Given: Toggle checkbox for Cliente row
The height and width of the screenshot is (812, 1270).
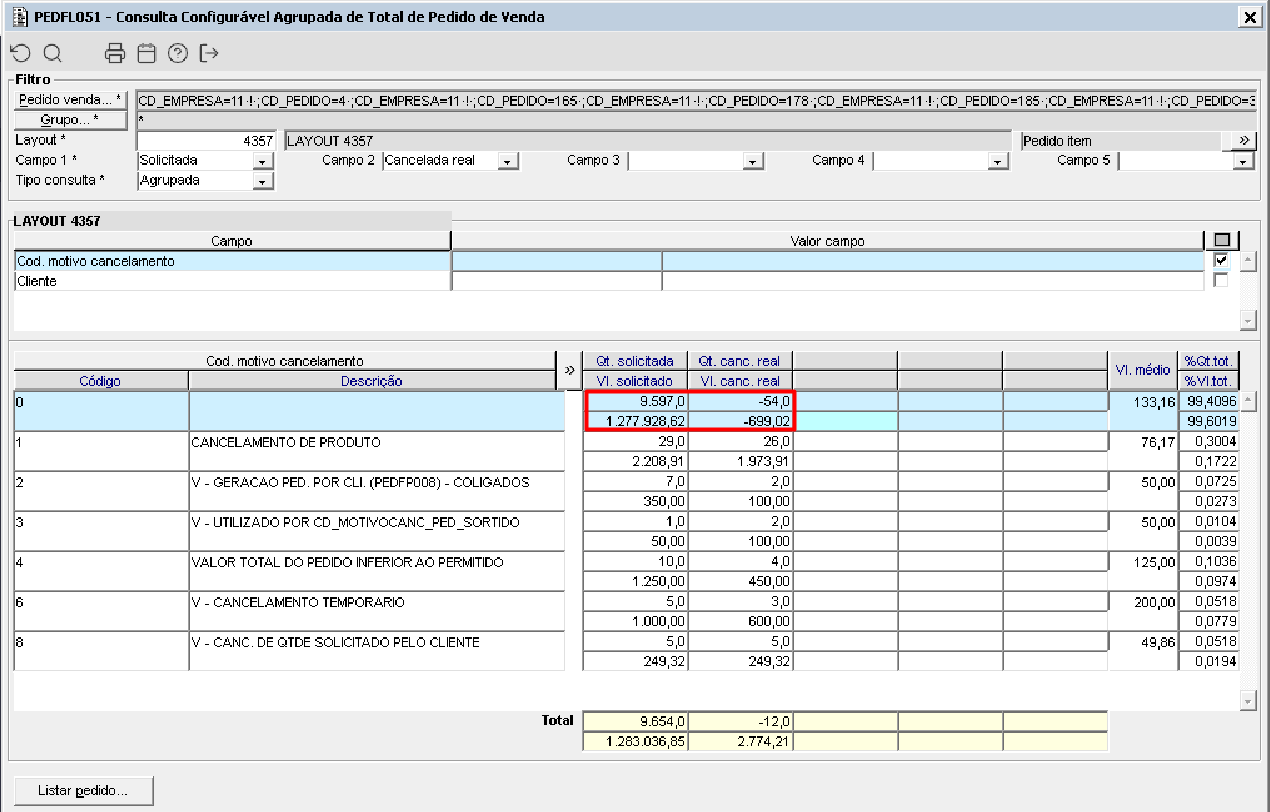Looking at the screenshot, I should 1220,281.
